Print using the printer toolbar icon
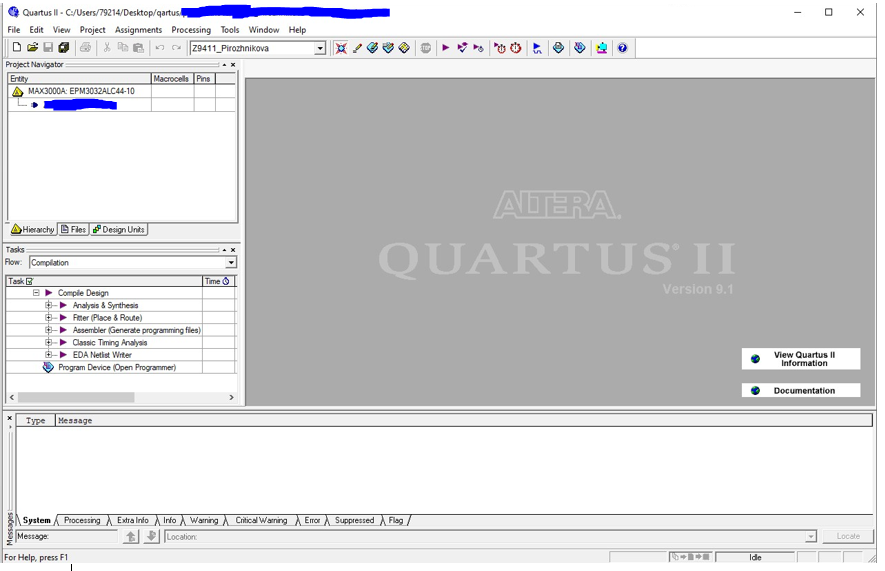The image size is (885, 571). coord(85,48)
